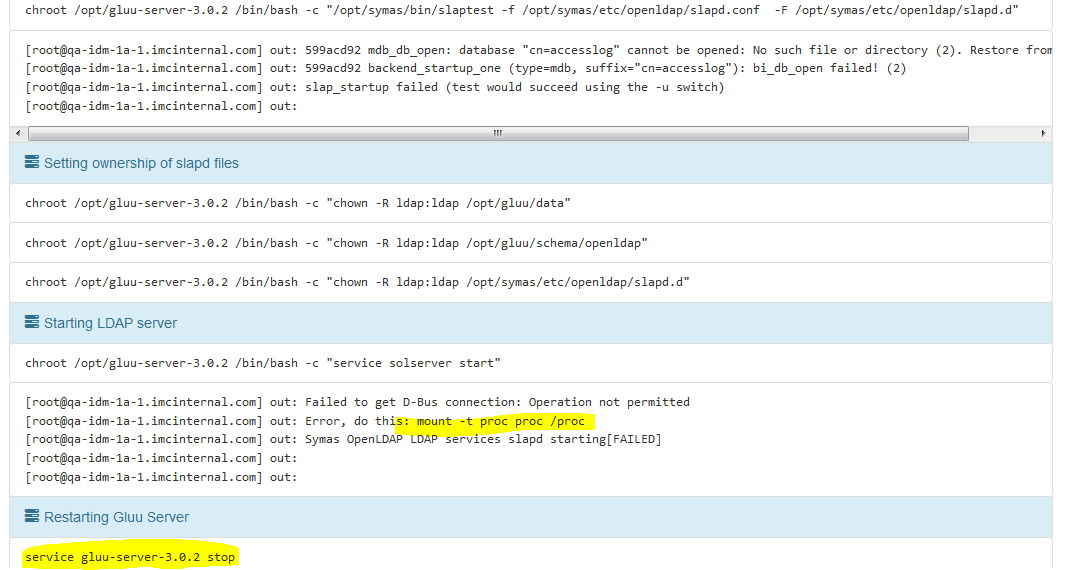
Task: Click the chown /opt/symas/etc/openldap/slapd.d command
Action: tap(358, 282)
